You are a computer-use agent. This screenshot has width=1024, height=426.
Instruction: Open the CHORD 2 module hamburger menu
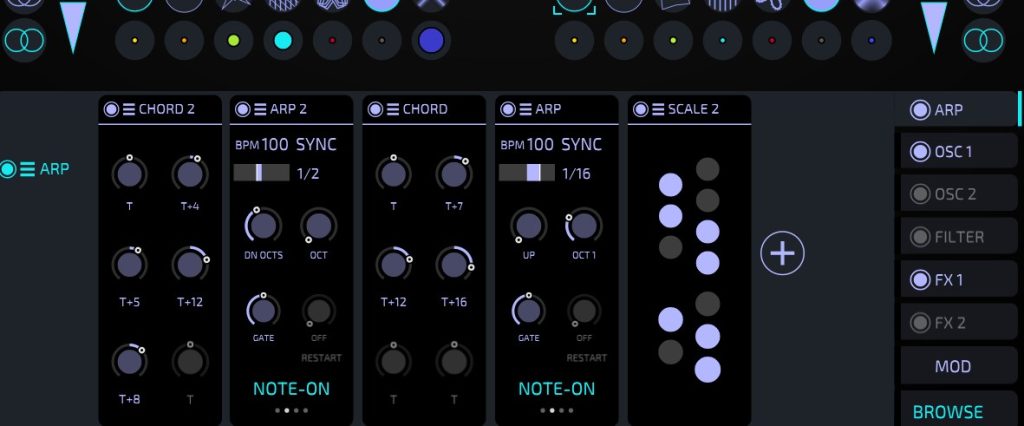pyautogui.click(x=128, y=109)
